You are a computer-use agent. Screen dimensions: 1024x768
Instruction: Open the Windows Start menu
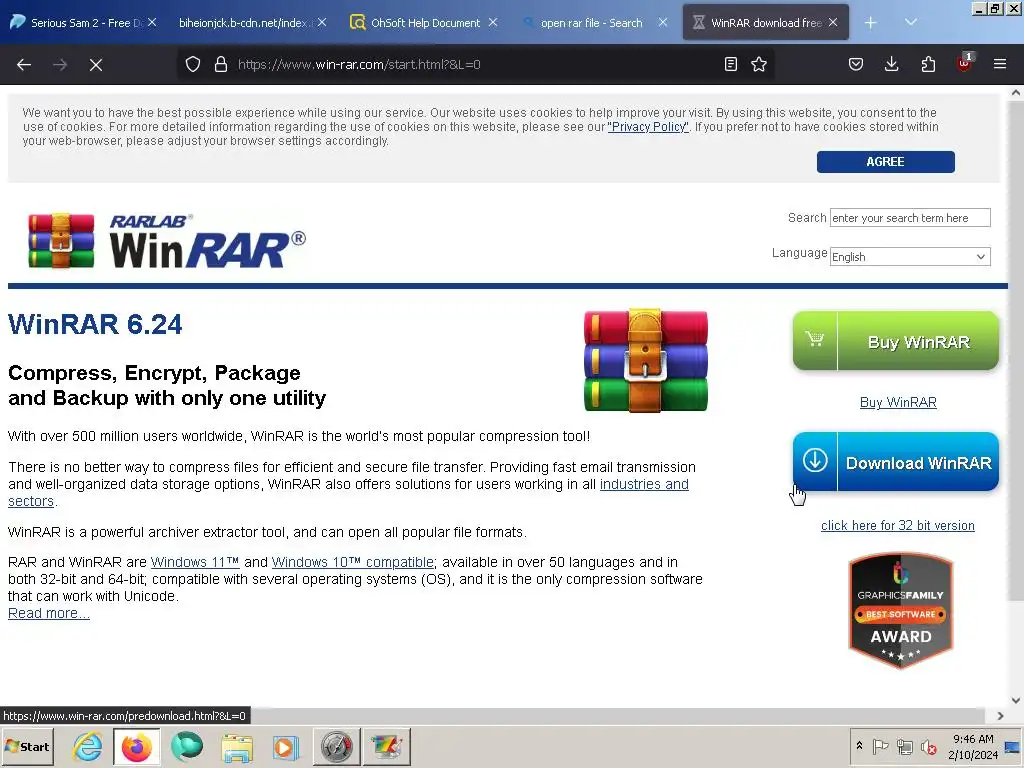click(27, 746)
